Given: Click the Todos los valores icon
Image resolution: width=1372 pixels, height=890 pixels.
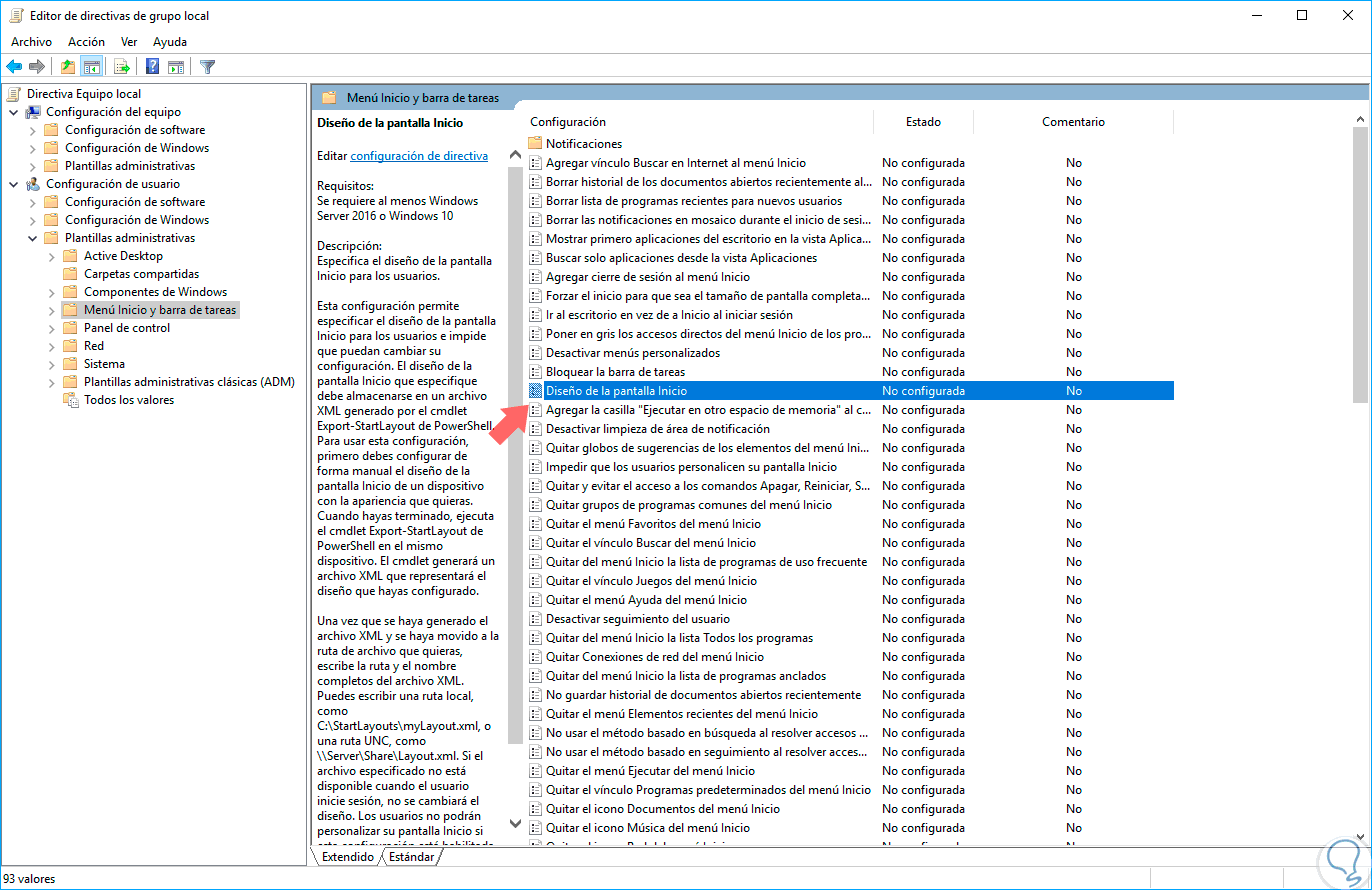Looking at the screenshot, I should pos(71,400).
